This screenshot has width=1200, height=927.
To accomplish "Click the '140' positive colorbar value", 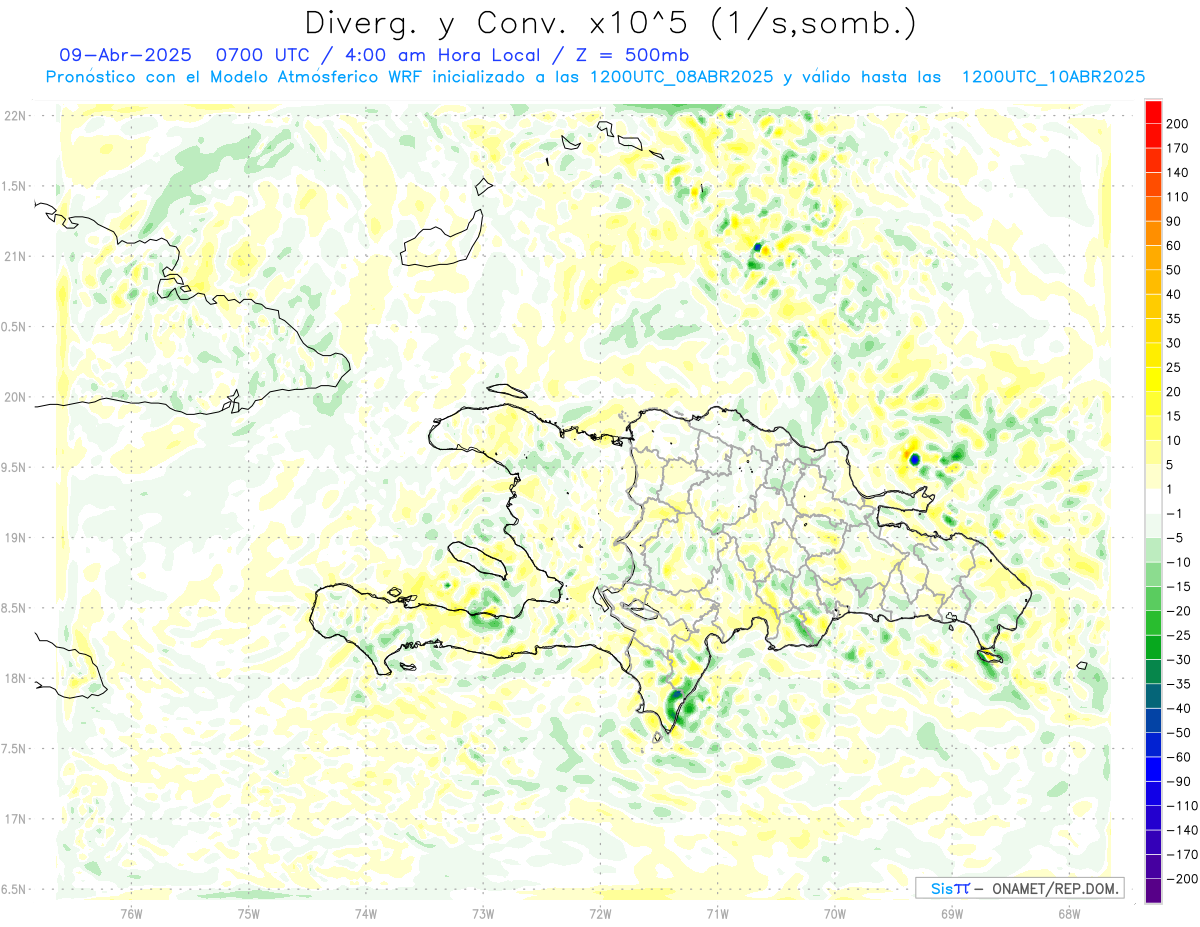I will [x=1178, y=173].
